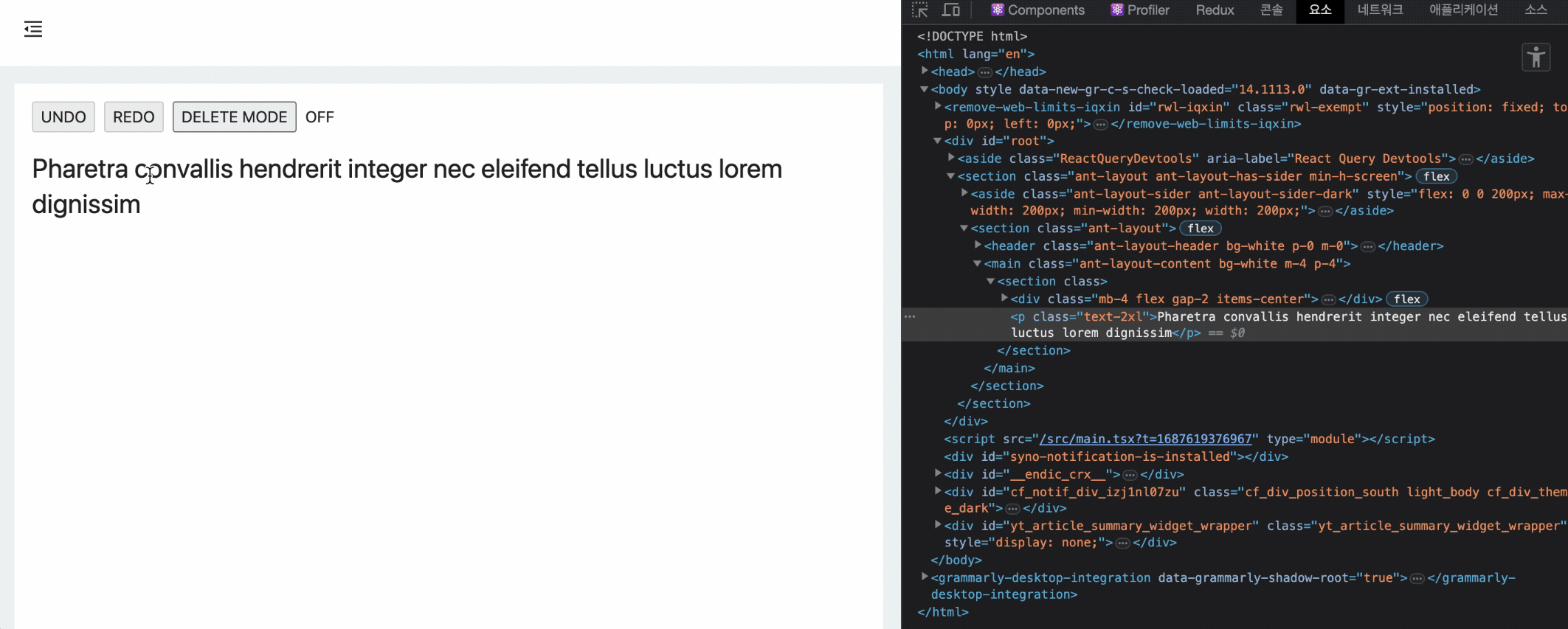
Task: Collapse the div id root node
Action: tap(937, 141)
